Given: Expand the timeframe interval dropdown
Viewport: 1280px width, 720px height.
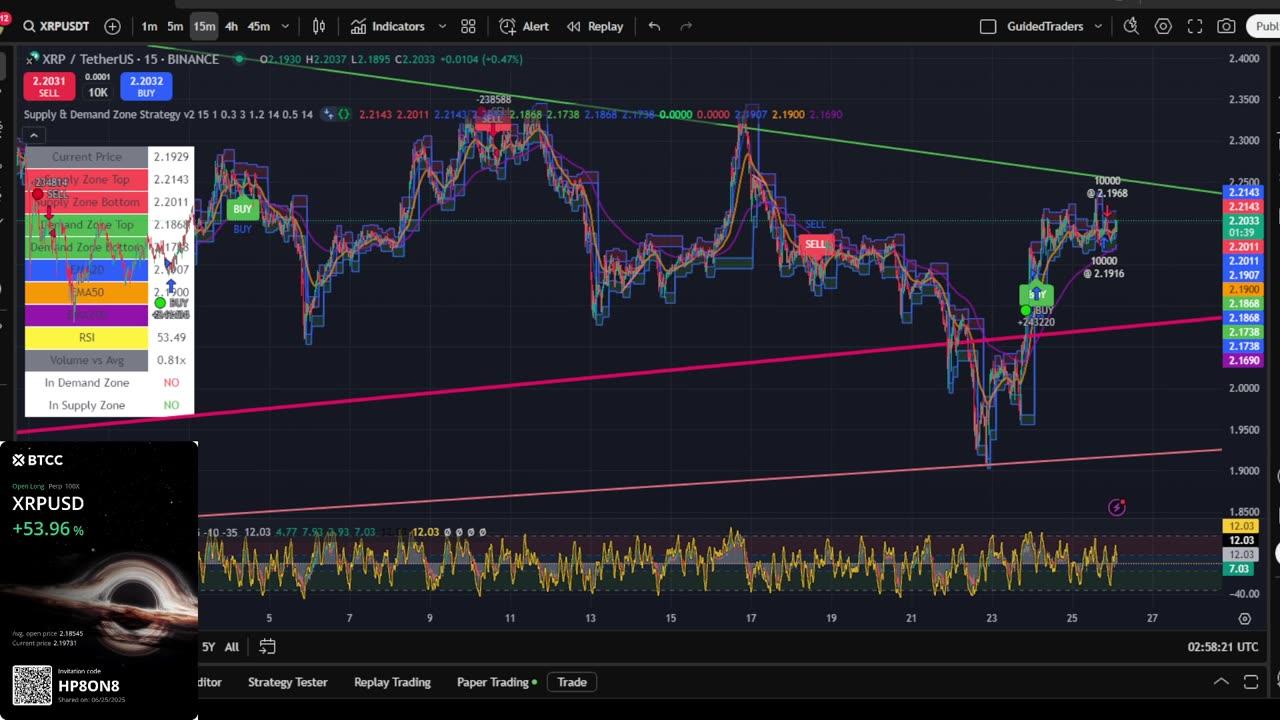Looking at the screenshot, I should tap(285, 26).
